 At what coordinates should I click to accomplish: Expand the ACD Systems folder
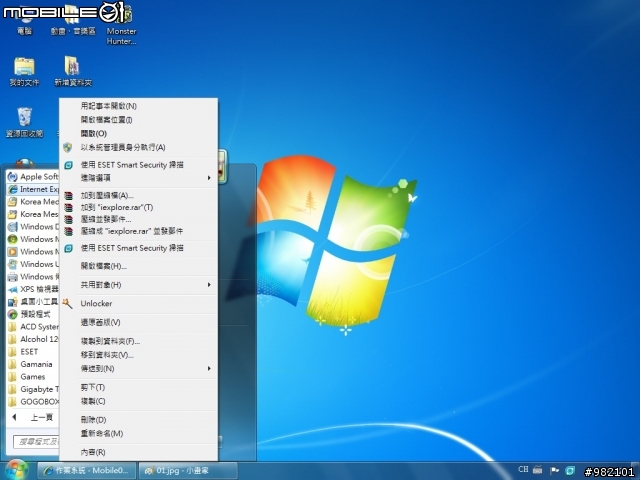pos(33,327)
